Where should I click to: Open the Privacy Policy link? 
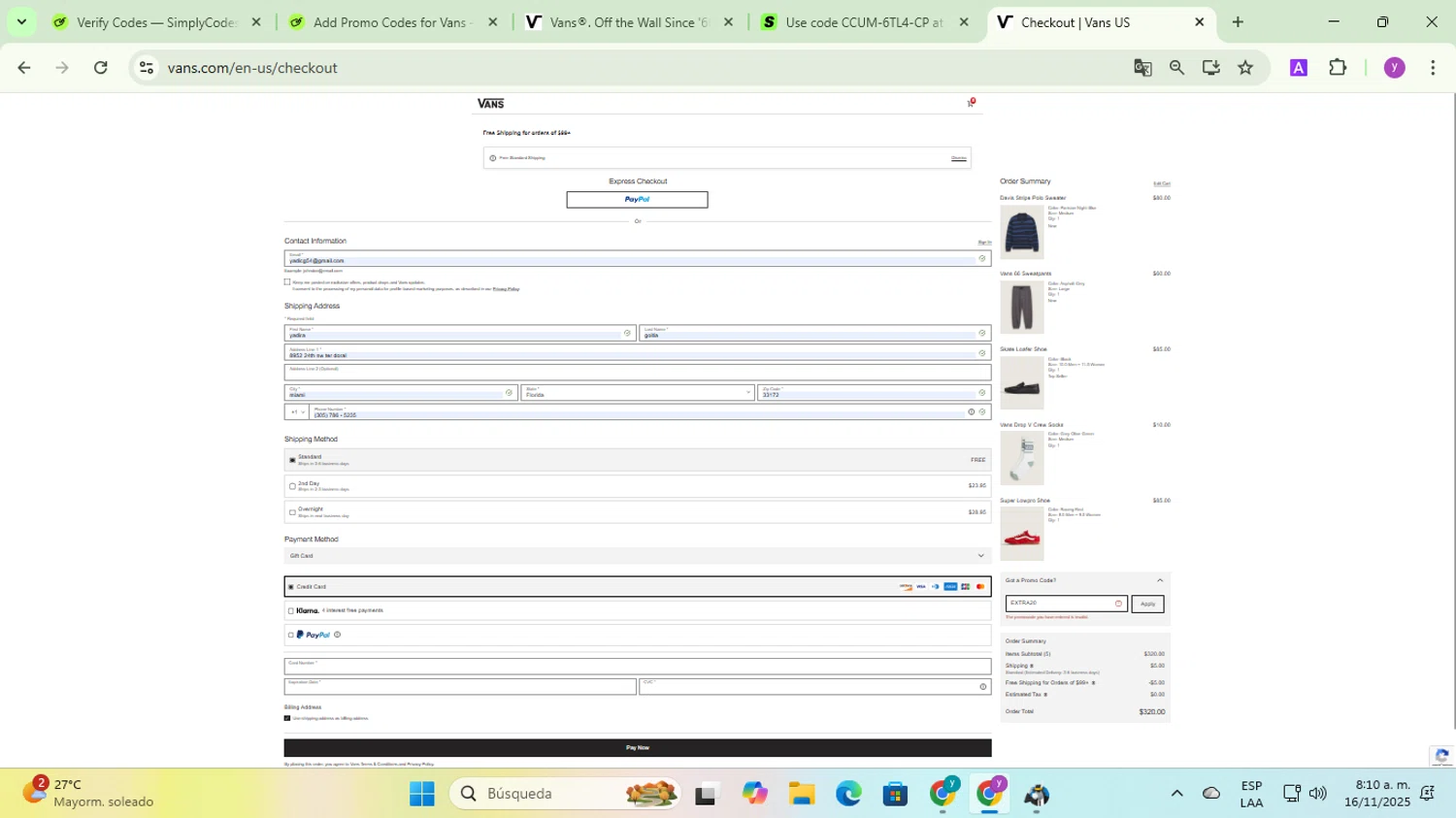pyautogui.click(x=506, y=289)
